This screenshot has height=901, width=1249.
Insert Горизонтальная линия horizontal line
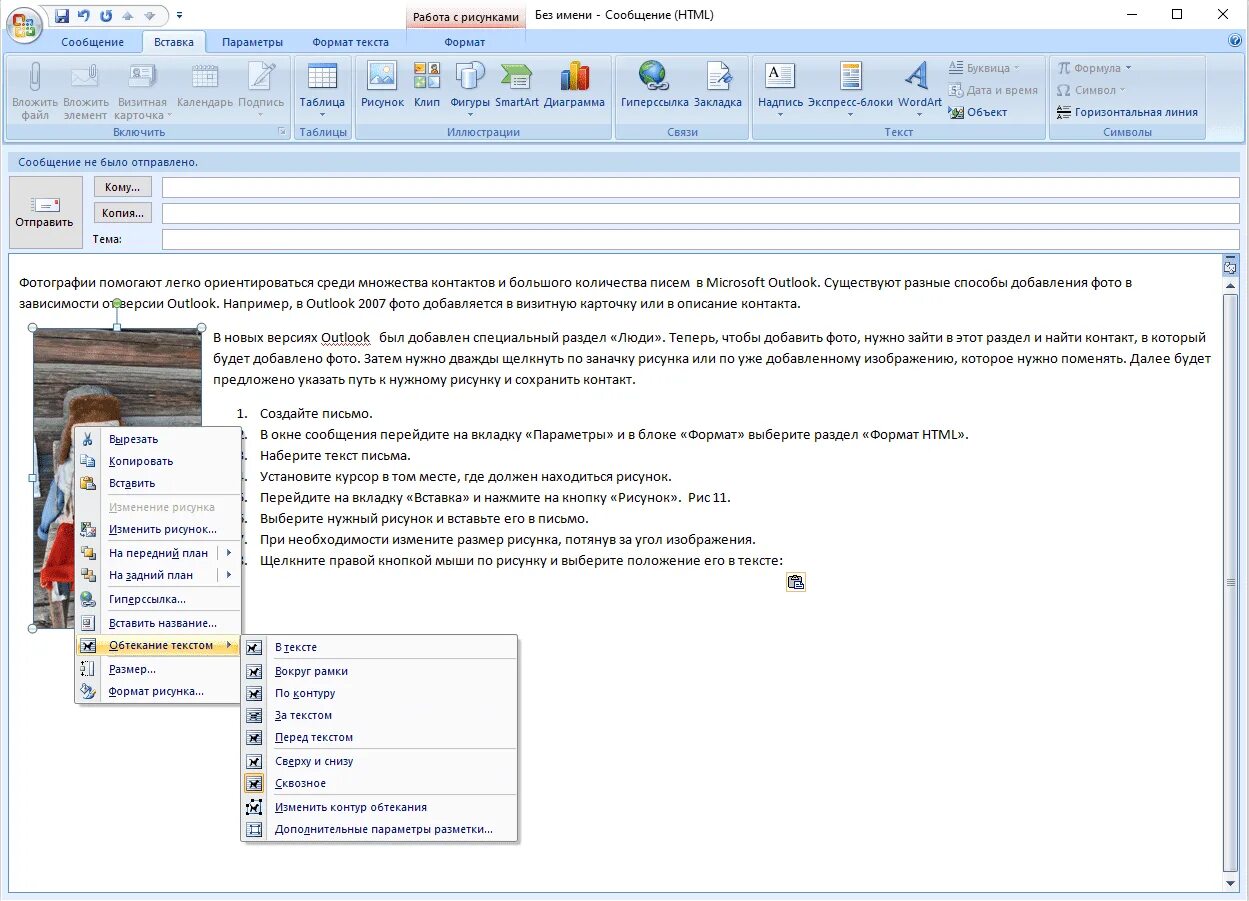click(1127, 112)
